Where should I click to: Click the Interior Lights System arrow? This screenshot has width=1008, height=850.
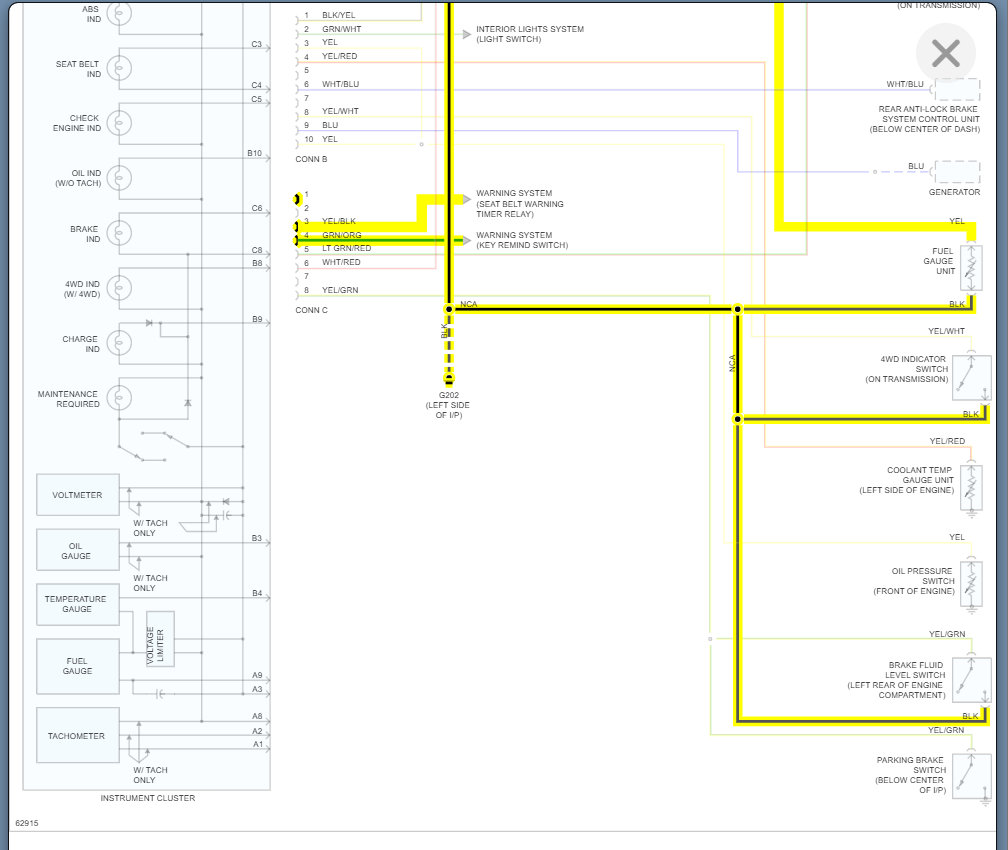[467, 34]
